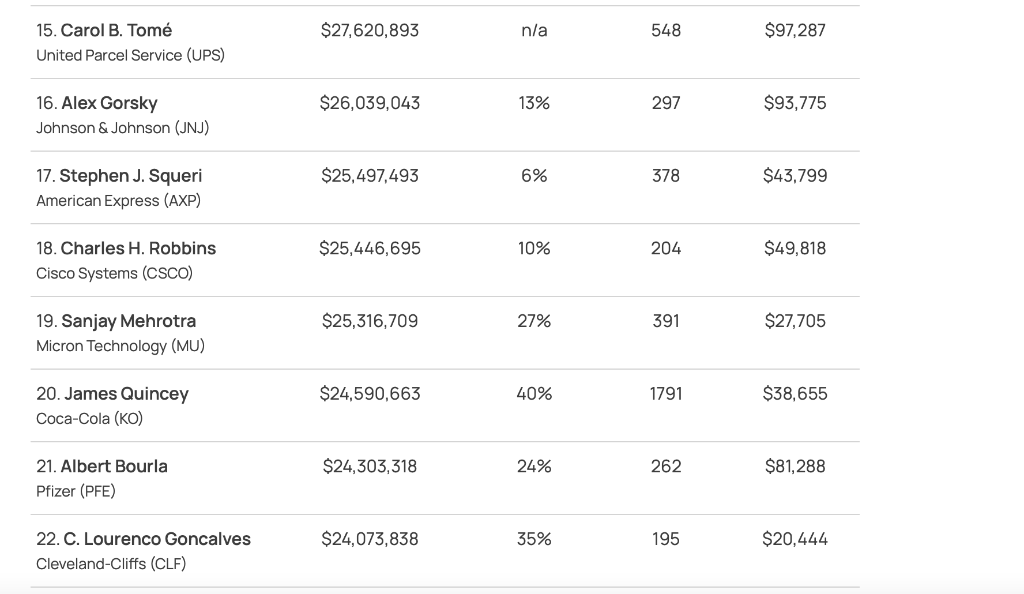Click the American Express (AXP) label
Screen dimensions: 1024x594
pyautogui.click(x=118, y=201)
